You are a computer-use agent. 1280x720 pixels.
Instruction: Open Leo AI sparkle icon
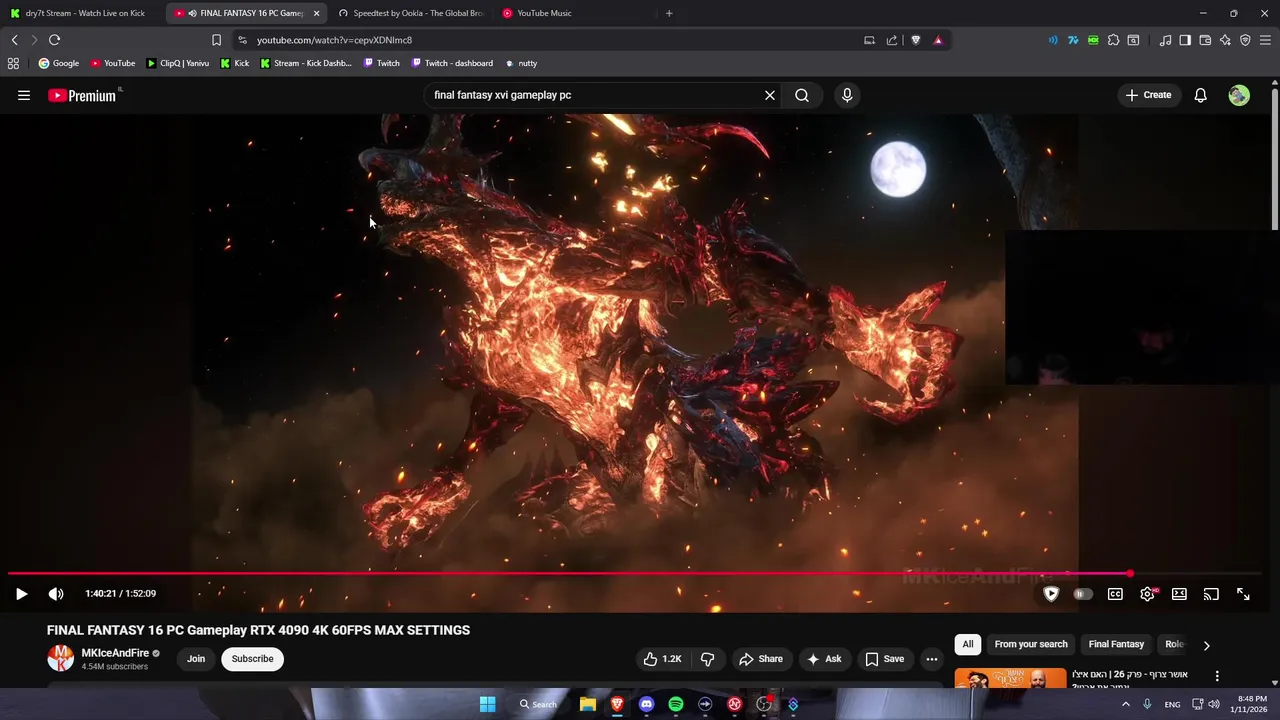click(x=1225, y=40)
